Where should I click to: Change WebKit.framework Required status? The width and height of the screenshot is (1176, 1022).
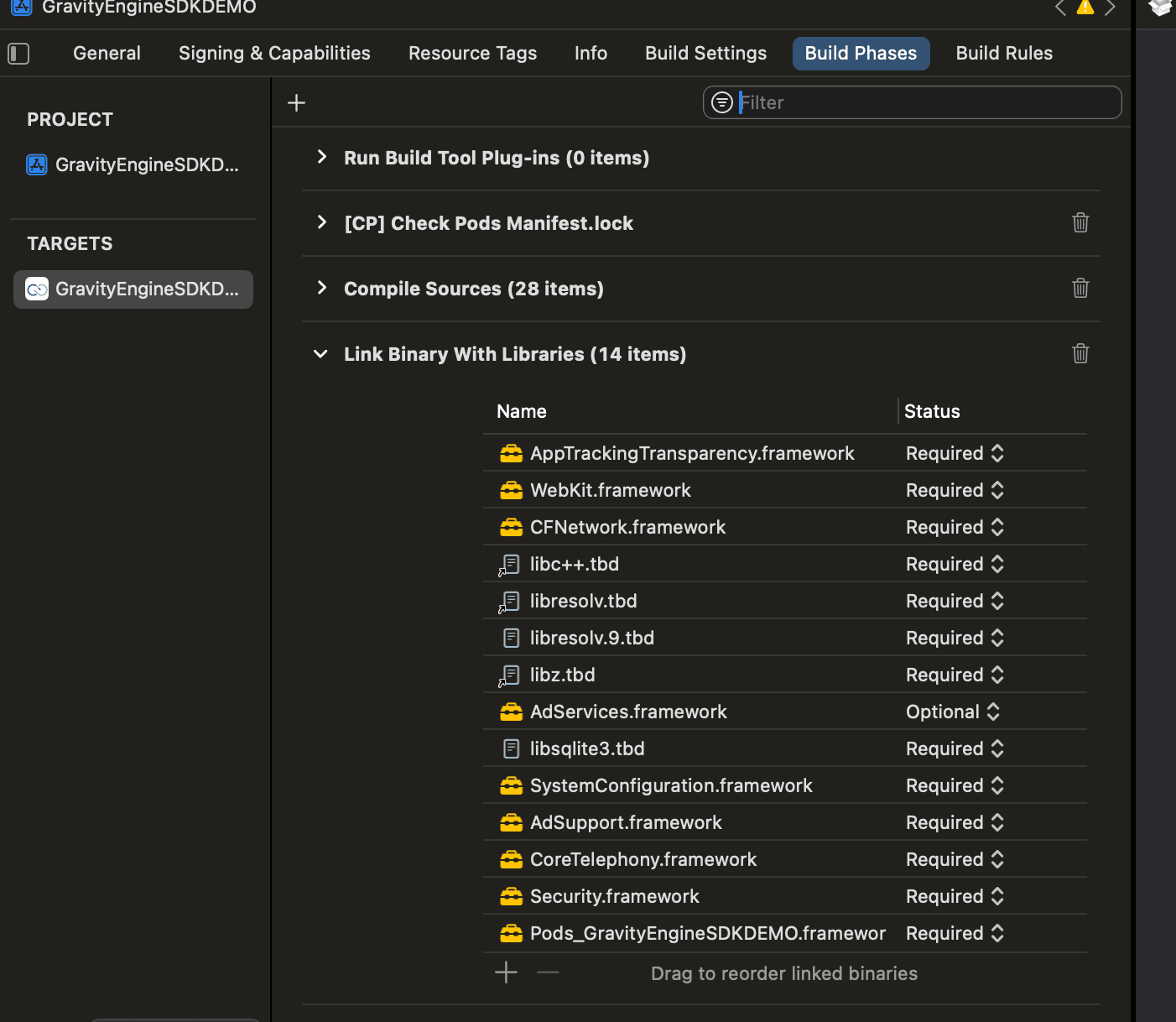coord(955,491)
